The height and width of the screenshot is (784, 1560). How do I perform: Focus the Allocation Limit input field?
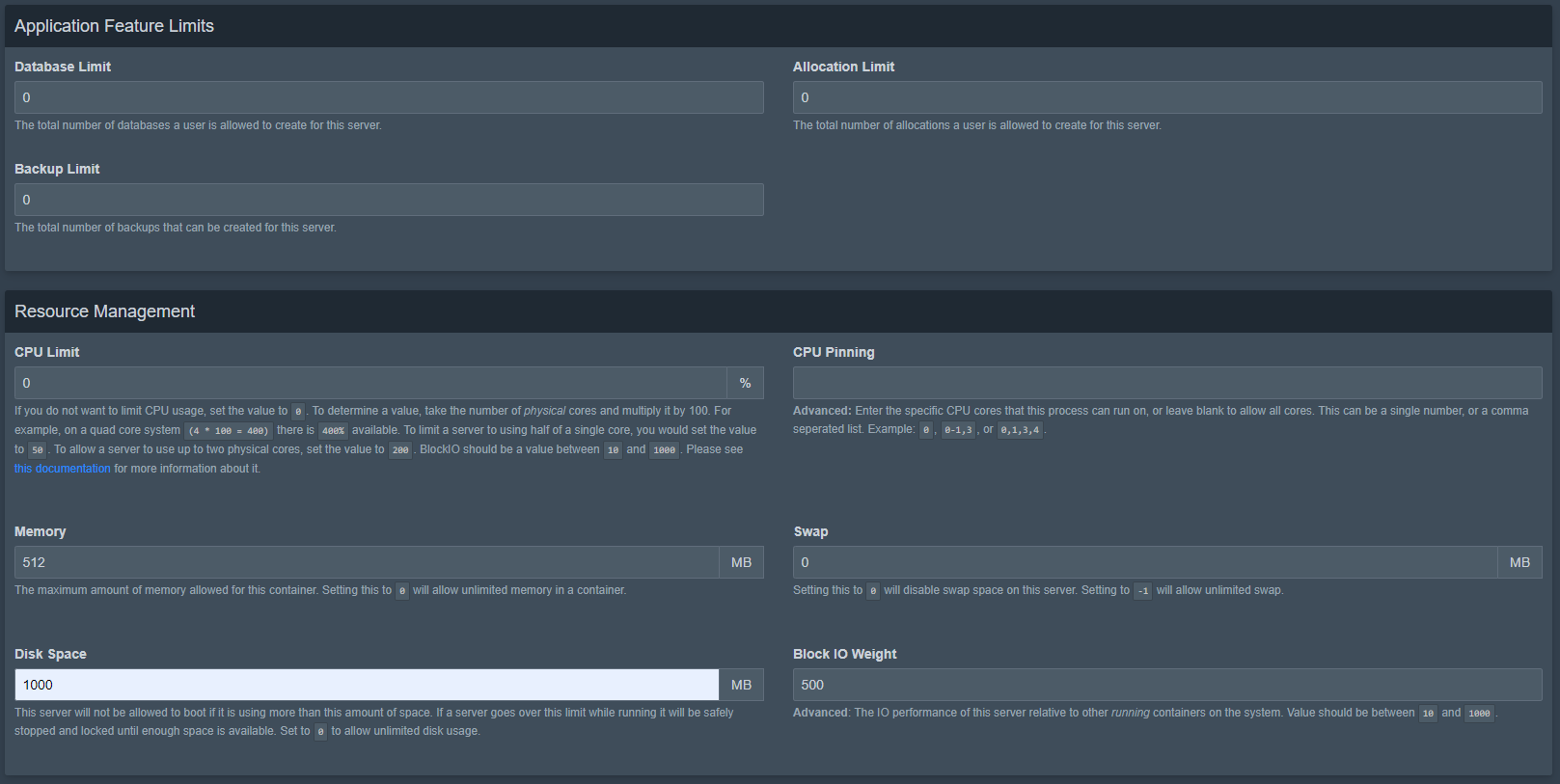[1166, 97]
